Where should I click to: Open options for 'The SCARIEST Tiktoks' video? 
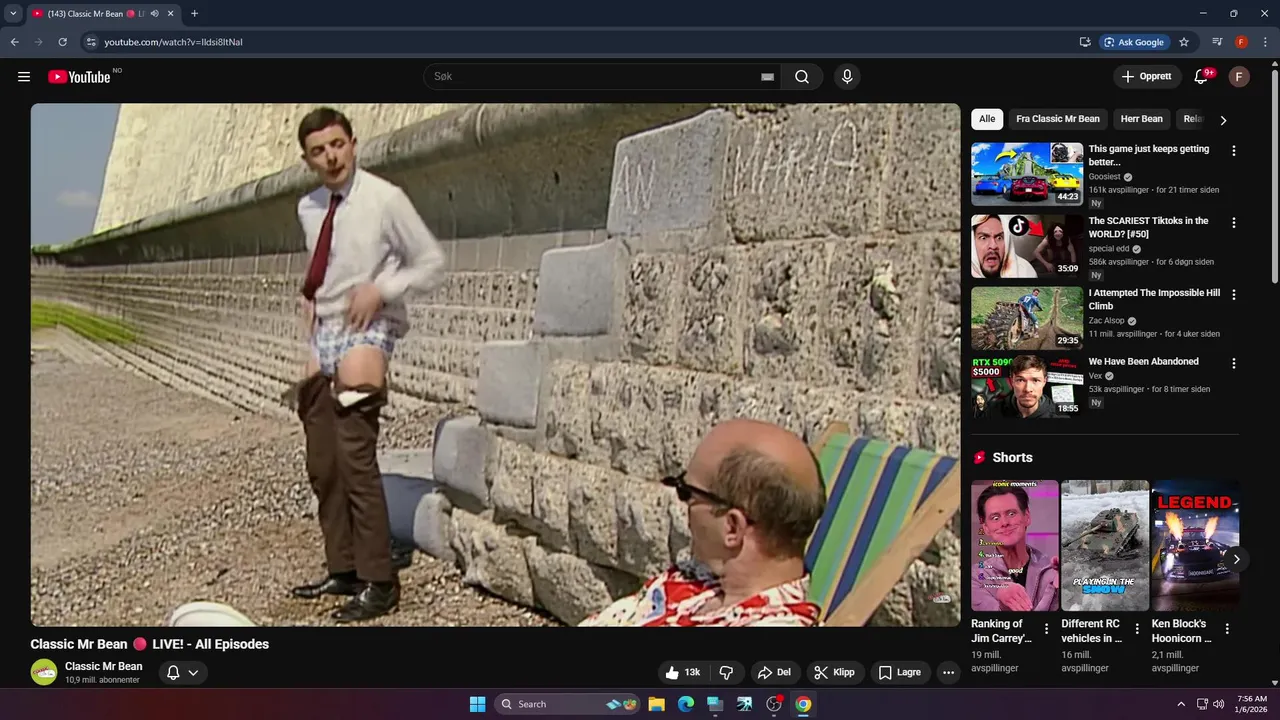tap(1233, 223)
